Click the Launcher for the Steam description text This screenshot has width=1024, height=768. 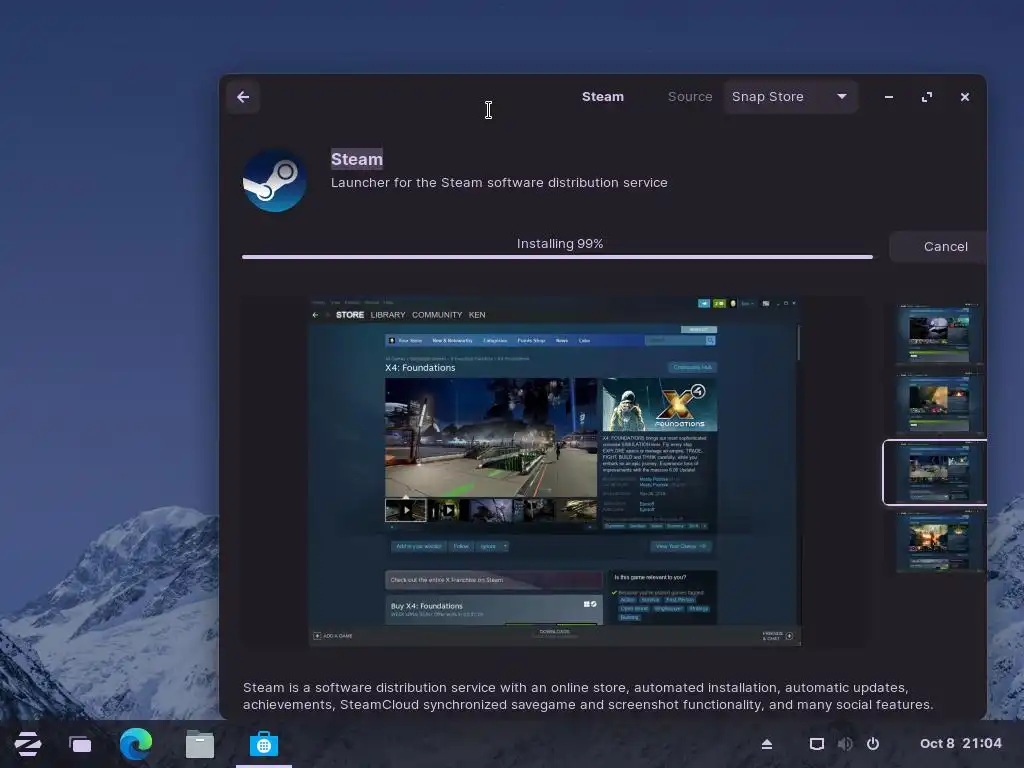499,183
